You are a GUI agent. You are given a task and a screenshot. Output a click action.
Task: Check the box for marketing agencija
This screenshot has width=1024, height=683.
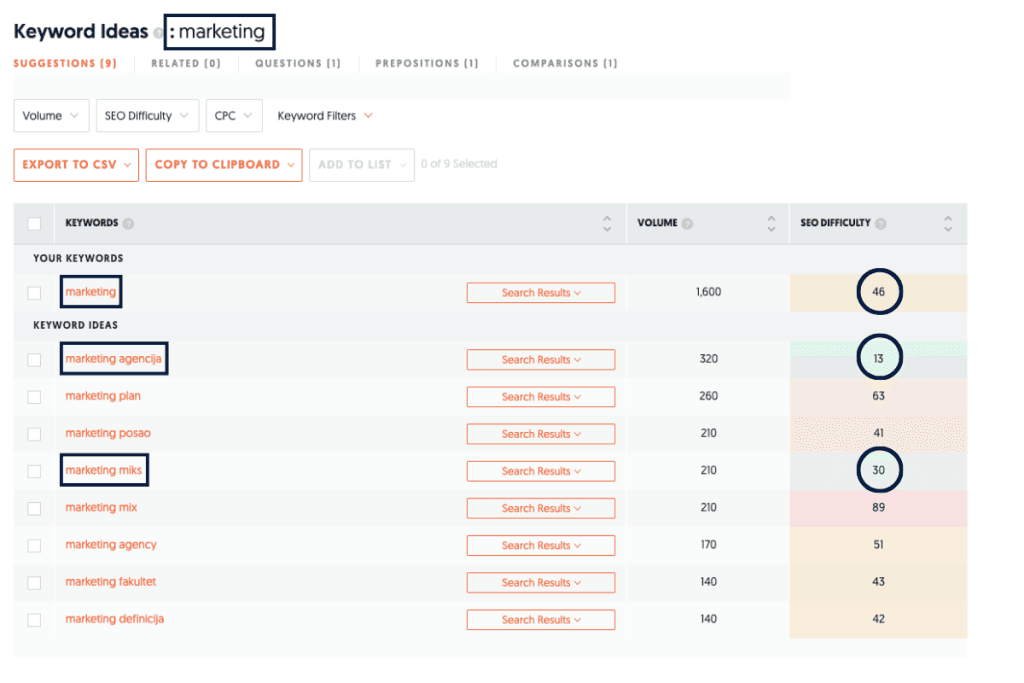tap(35, 359)
